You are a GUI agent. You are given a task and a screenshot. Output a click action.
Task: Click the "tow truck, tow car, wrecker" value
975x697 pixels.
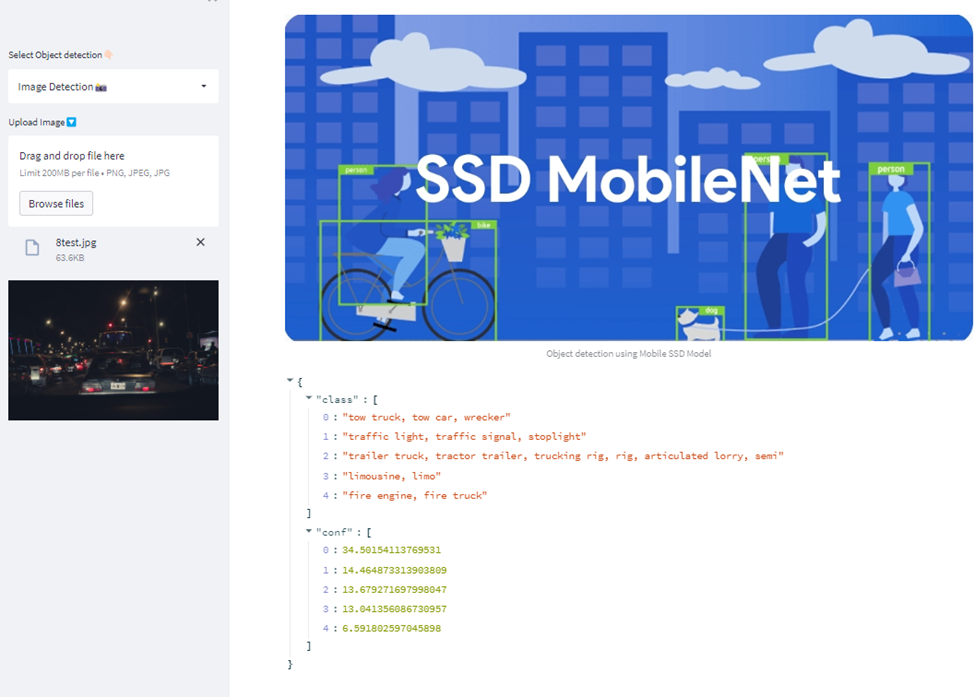(426, 417)
